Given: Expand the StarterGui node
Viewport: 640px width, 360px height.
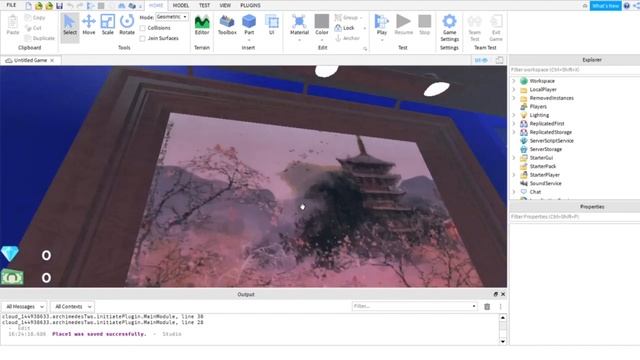Looking at the screenshot, I should 514,158.
